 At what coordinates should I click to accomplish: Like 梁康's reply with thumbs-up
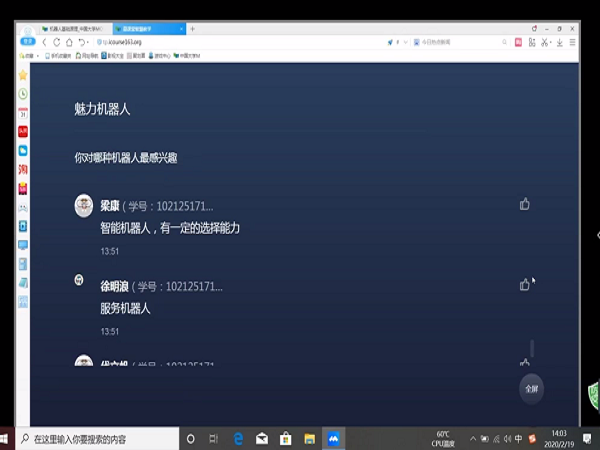(x=525, y=204)
